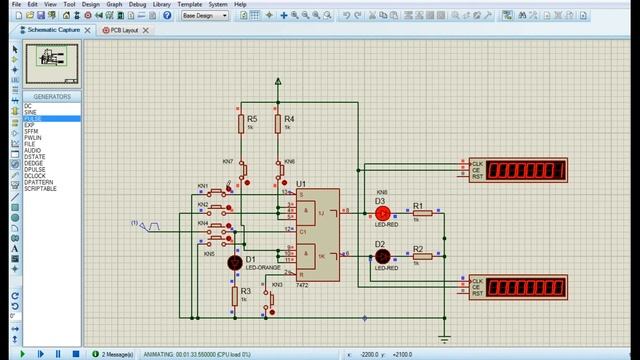Zoom in using magnifier plus icon
The image size is (640, 360).
pyautogui.click(x=295, y=16)
